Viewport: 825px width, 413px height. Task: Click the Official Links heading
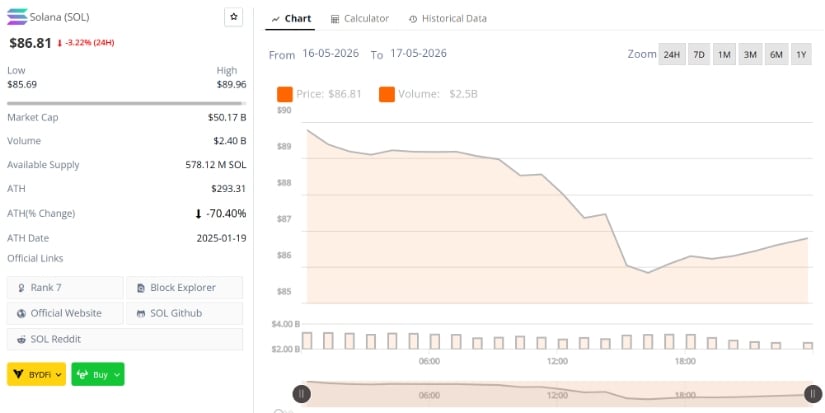35,258
